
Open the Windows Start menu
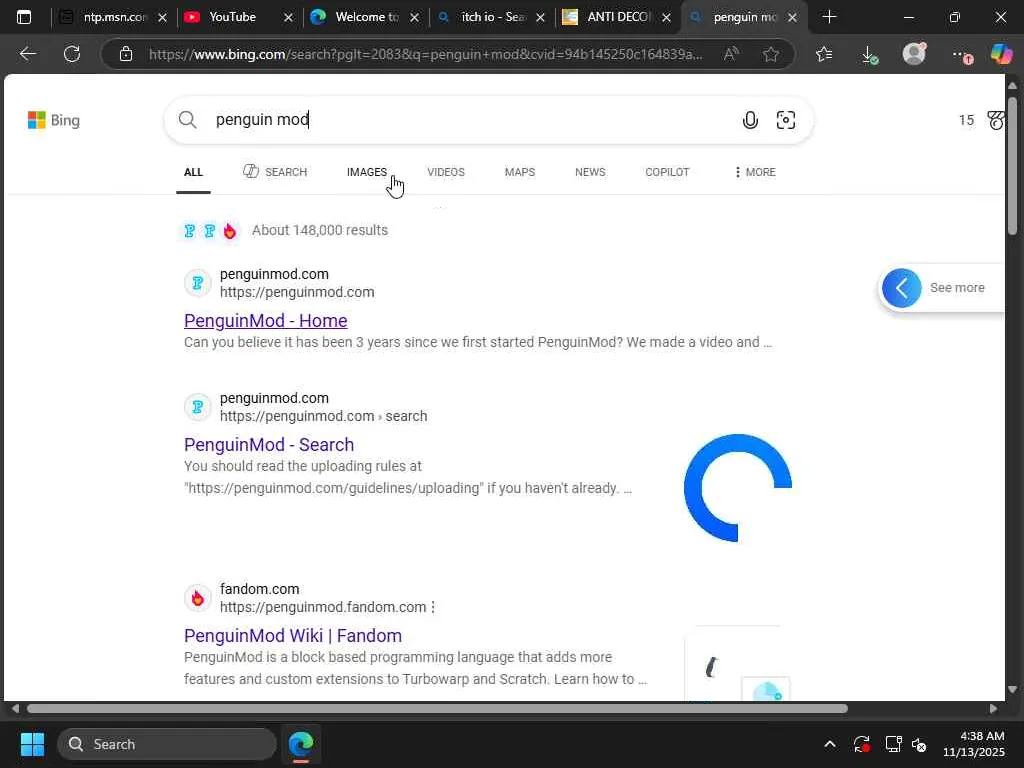32,744
